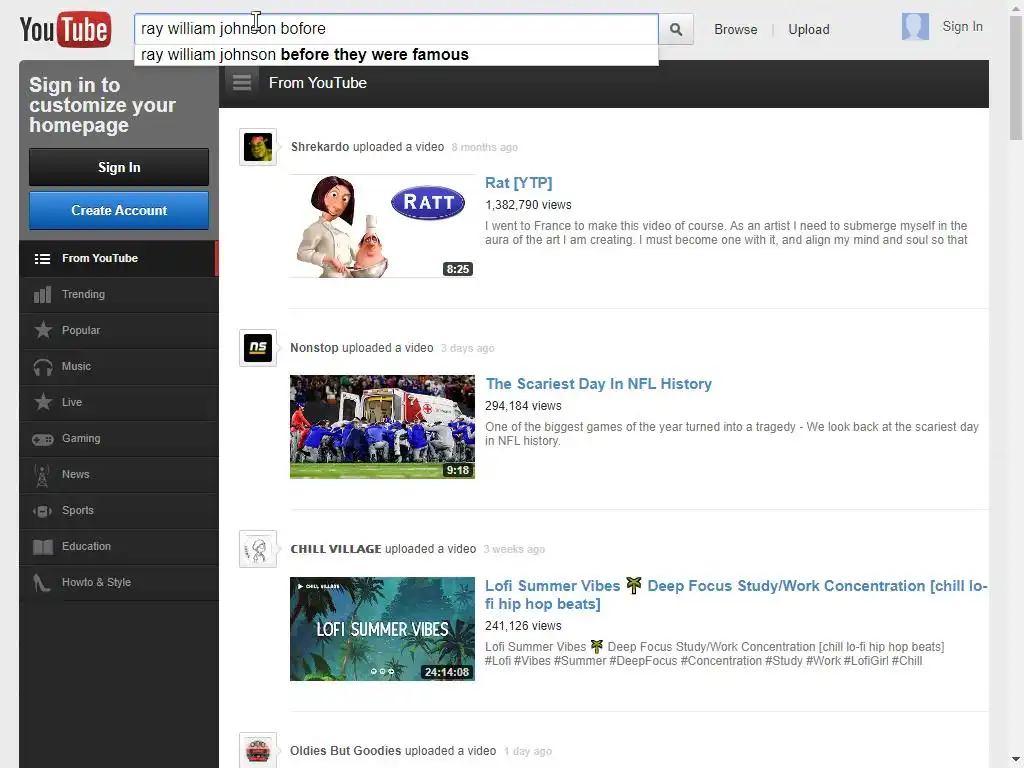Click the 'From YouTube' feed header text
Viewport: 1024px width, 768px height.
point(318,83)
